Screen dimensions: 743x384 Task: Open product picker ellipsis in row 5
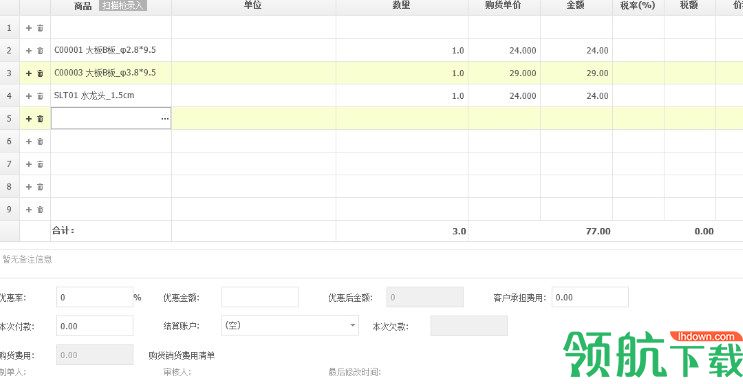pyautogui.click(x=164, y=119)
